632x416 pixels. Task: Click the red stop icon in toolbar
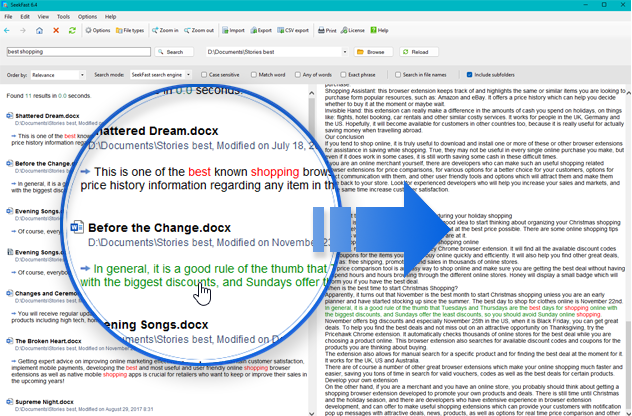(55, 31)
